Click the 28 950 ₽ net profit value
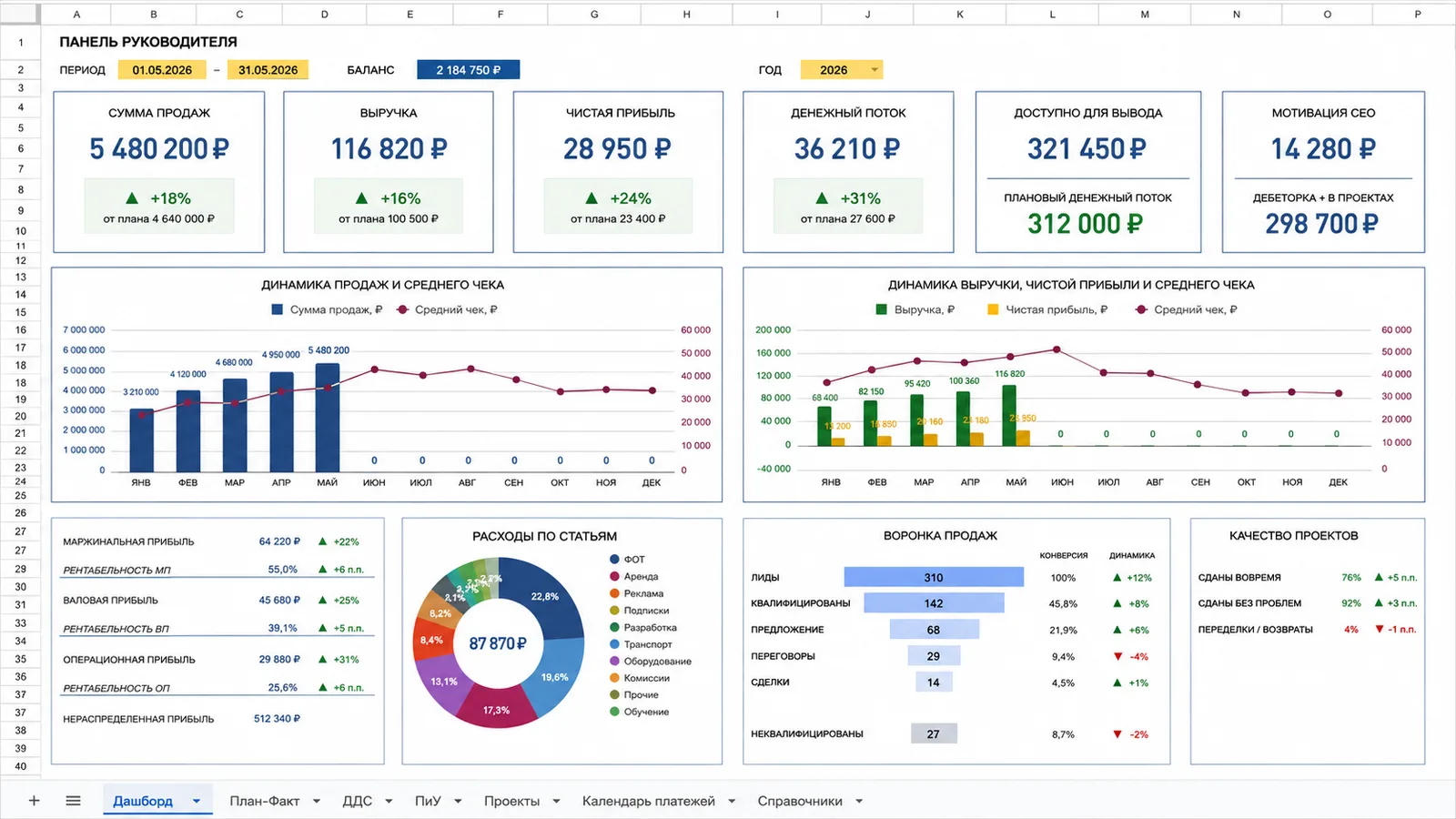The height and width of the screenshot is (819, 1456). pyautogui.click(x=617, y=148)
